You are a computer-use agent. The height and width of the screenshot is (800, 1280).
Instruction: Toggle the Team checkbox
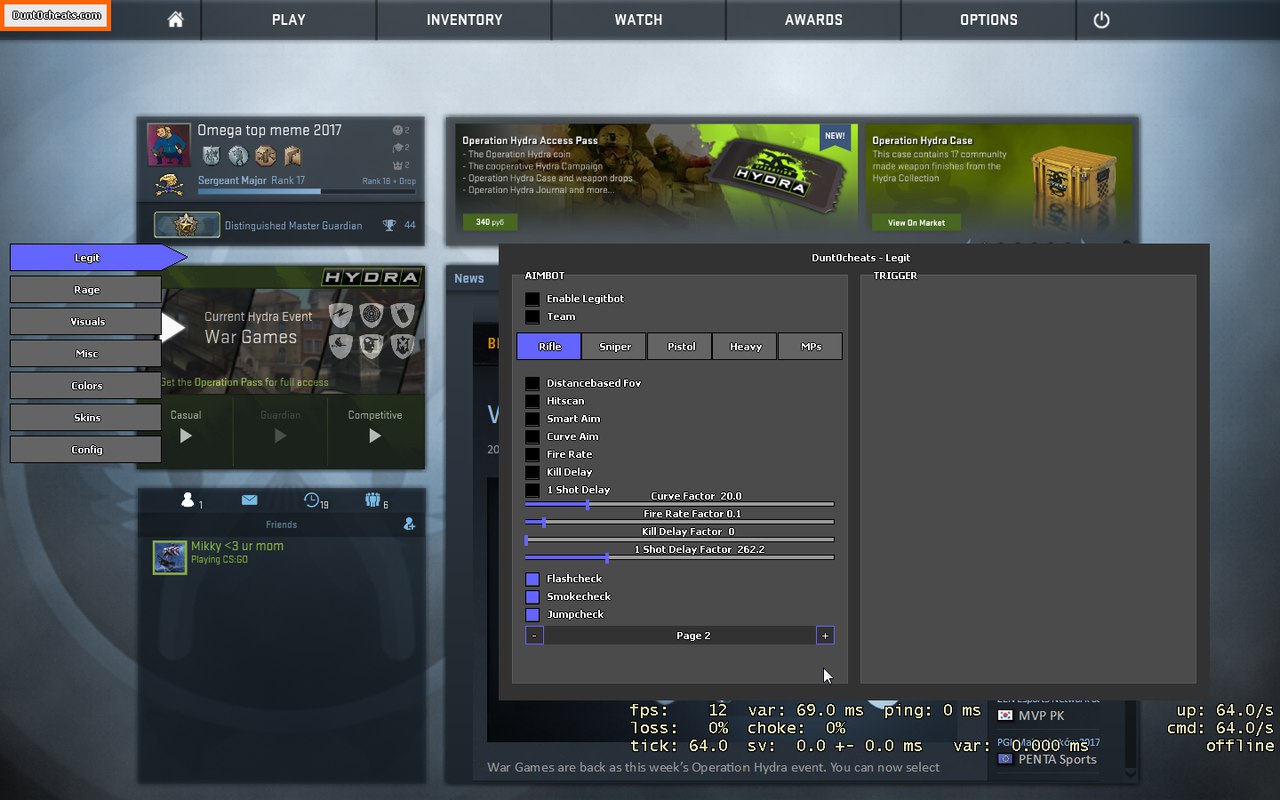[532, 317]
